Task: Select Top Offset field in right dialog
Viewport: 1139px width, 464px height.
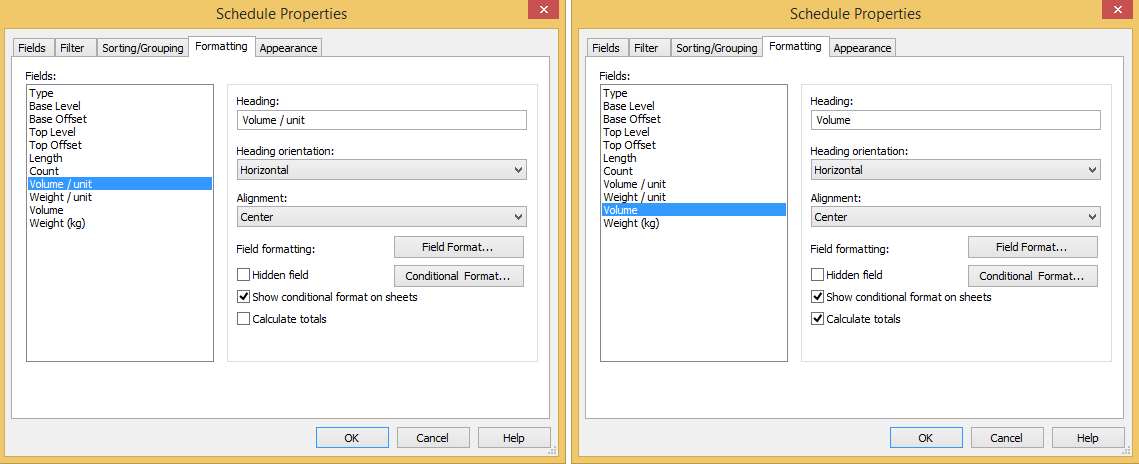Action: tap(694, 145)
